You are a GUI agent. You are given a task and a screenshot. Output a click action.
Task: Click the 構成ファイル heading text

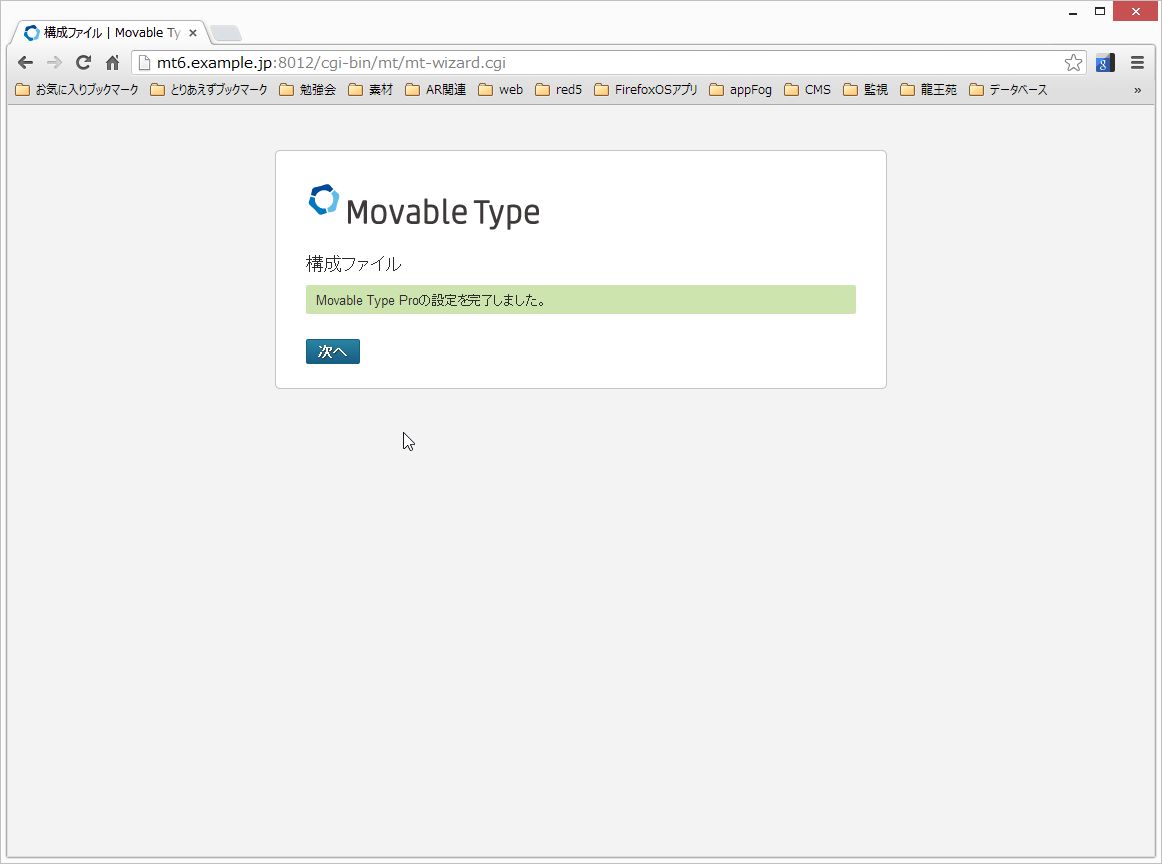pos(353,264)
